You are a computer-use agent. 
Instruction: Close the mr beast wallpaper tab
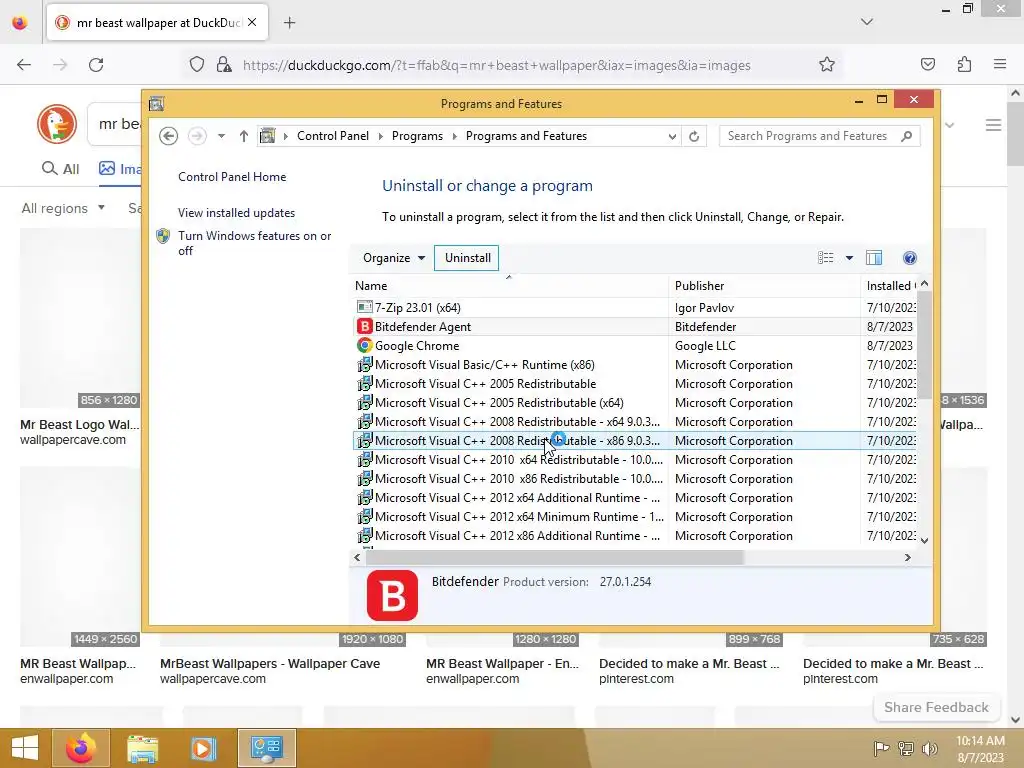[252, 22]
